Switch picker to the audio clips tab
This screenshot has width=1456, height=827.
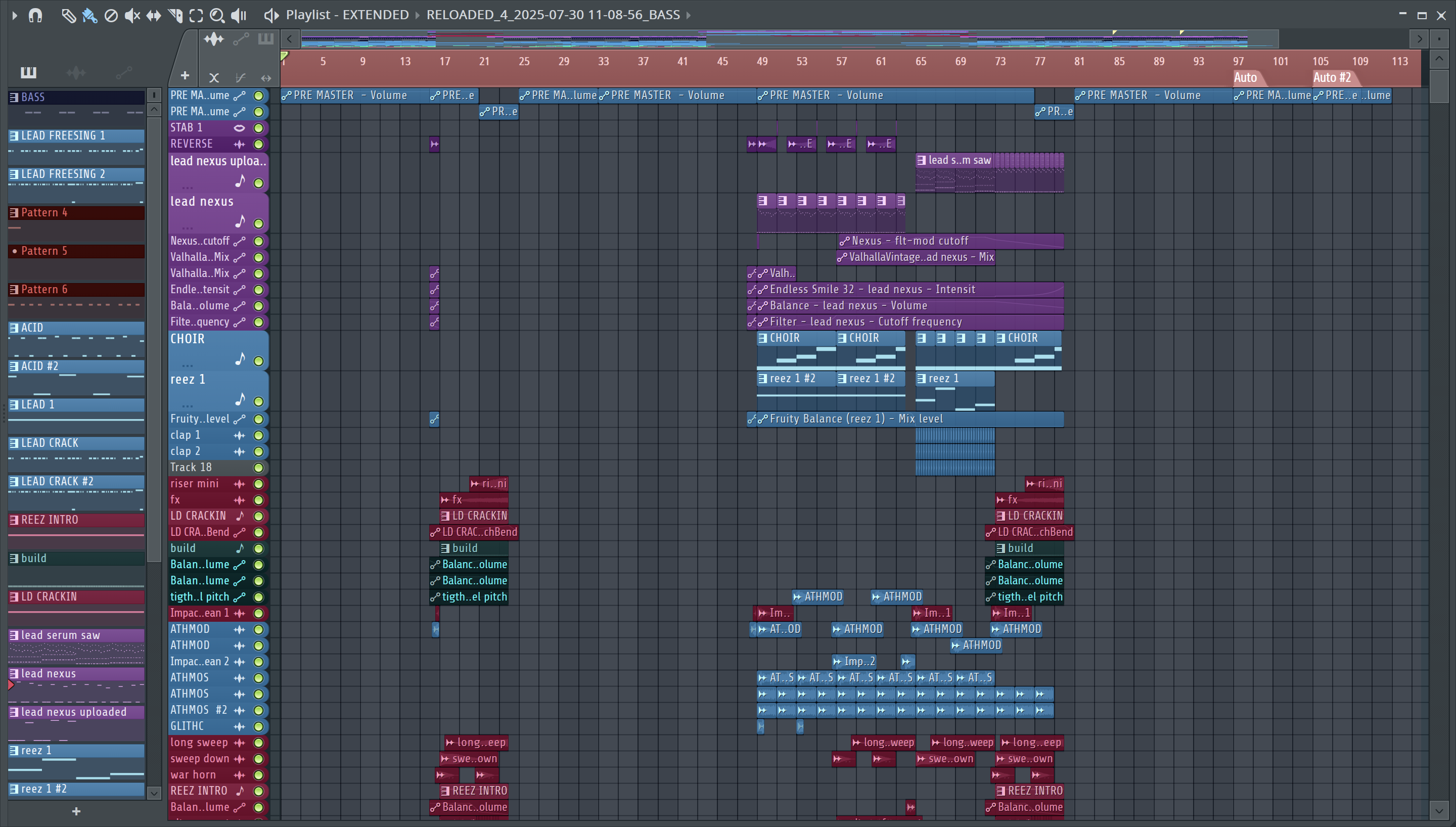coord(76,73)
